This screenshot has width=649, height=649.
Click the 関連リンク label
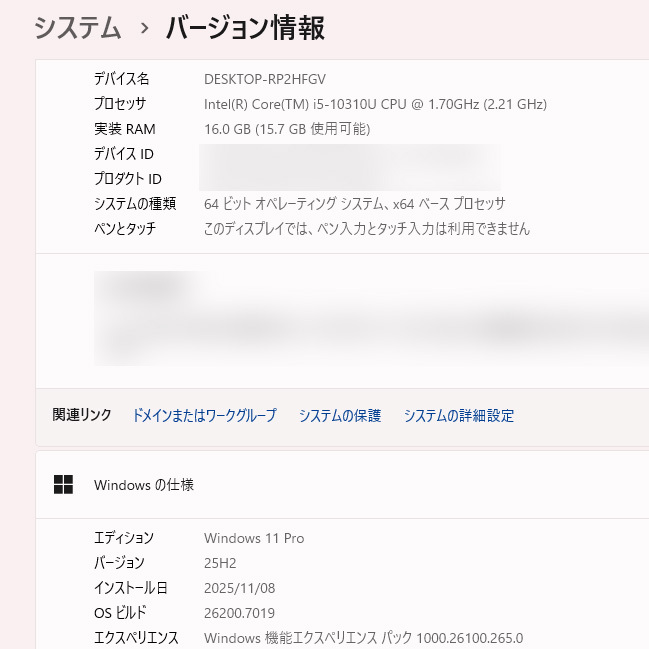pos(82,416)
